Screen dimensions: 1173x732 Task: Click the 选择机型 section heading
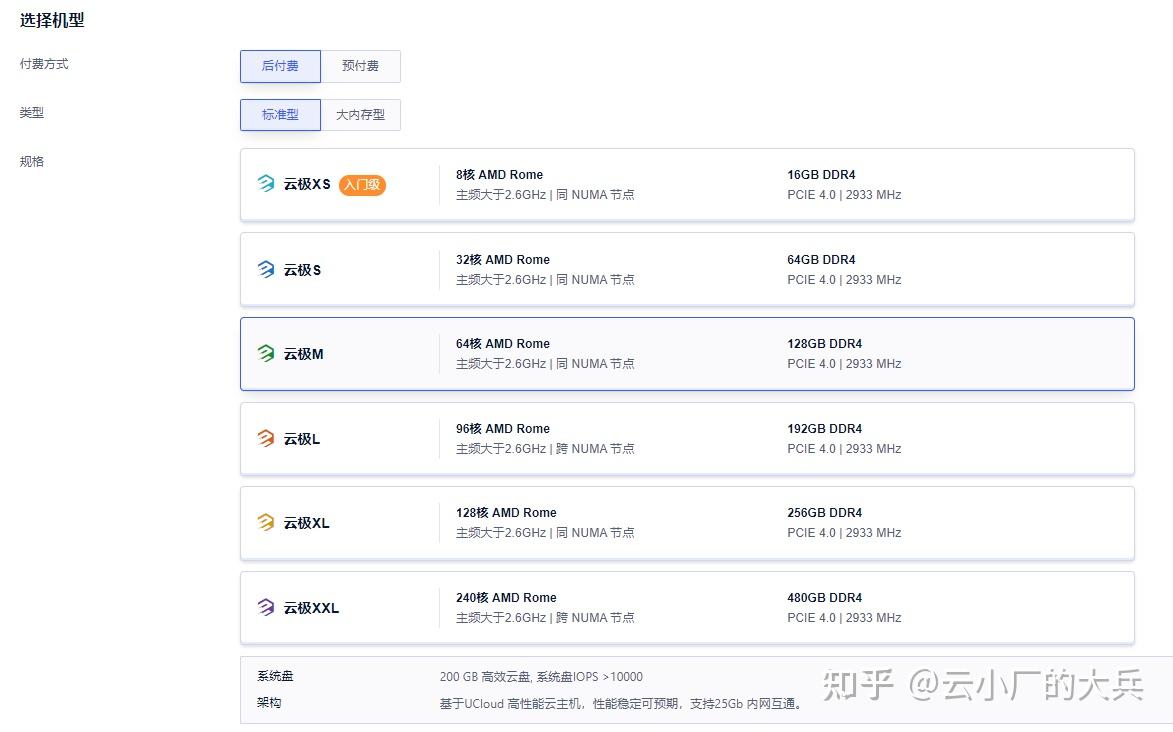51,19
